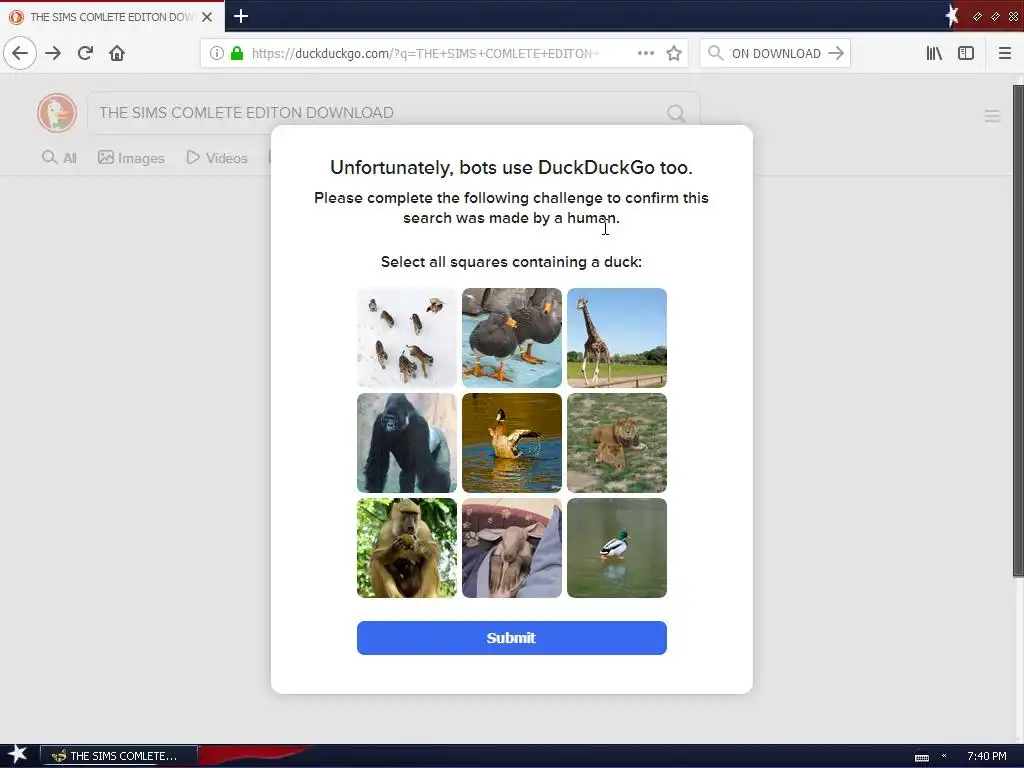This screenshot has width=1024, height=768.
Task: Toggle the sidebar view icon
Action: pyautogui.click(x=966, y=53)
